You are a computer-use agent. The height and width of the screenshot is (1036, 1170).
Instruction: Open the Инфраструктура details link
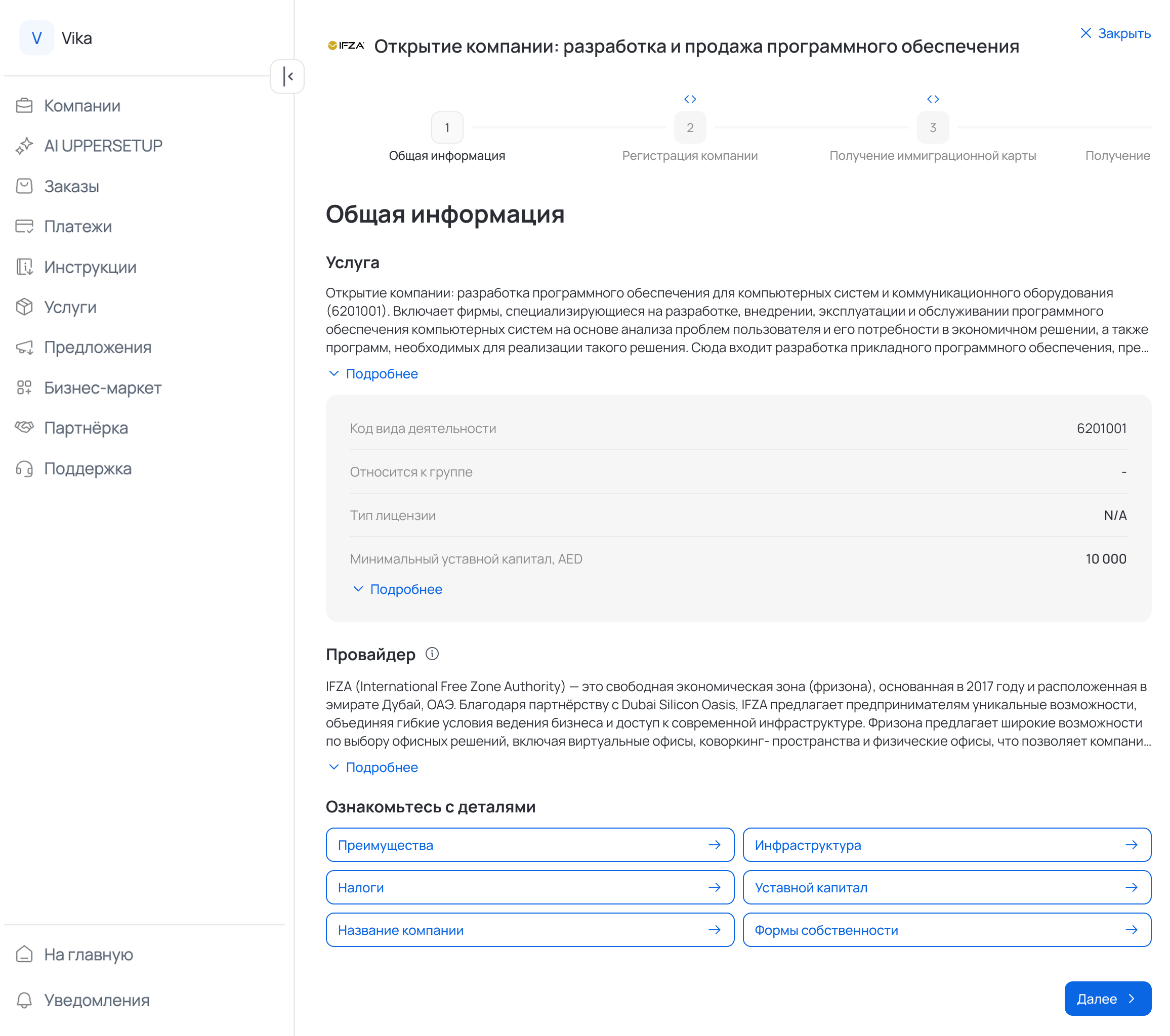click(947, 845)
